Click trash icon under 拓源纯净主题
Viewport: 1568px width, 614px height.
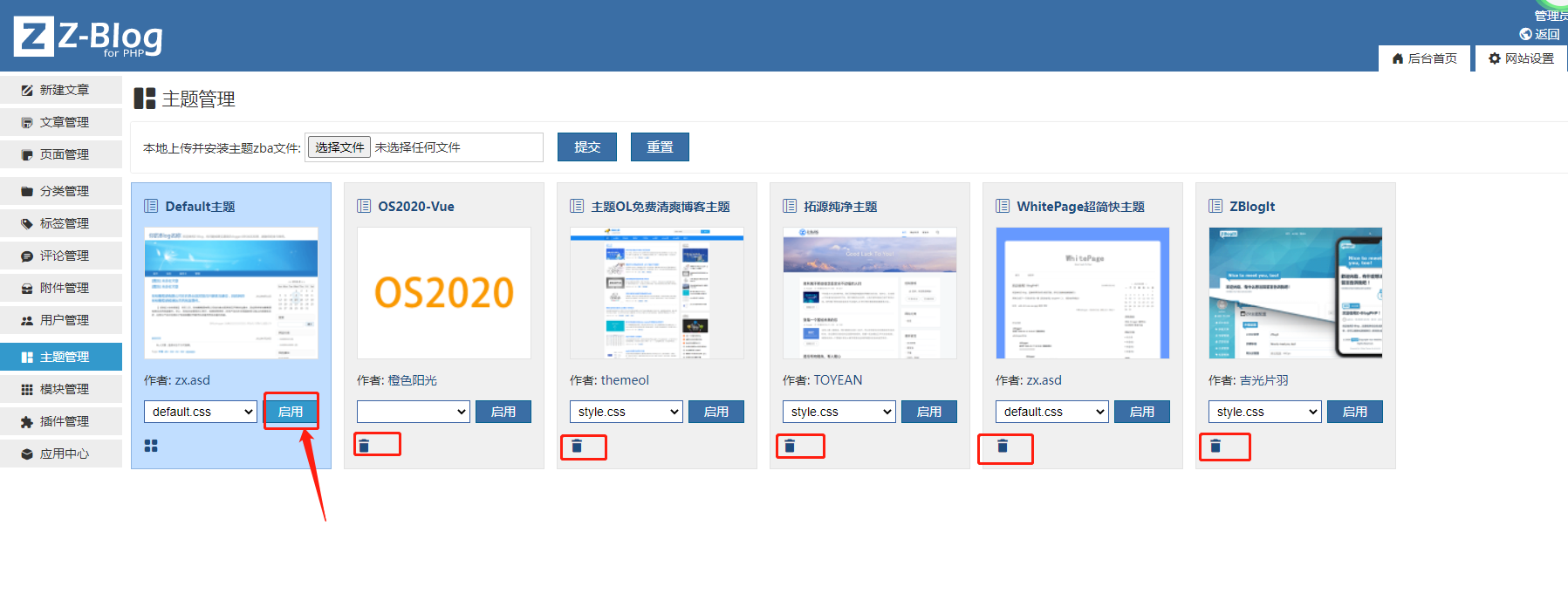(x=790, y=446)
